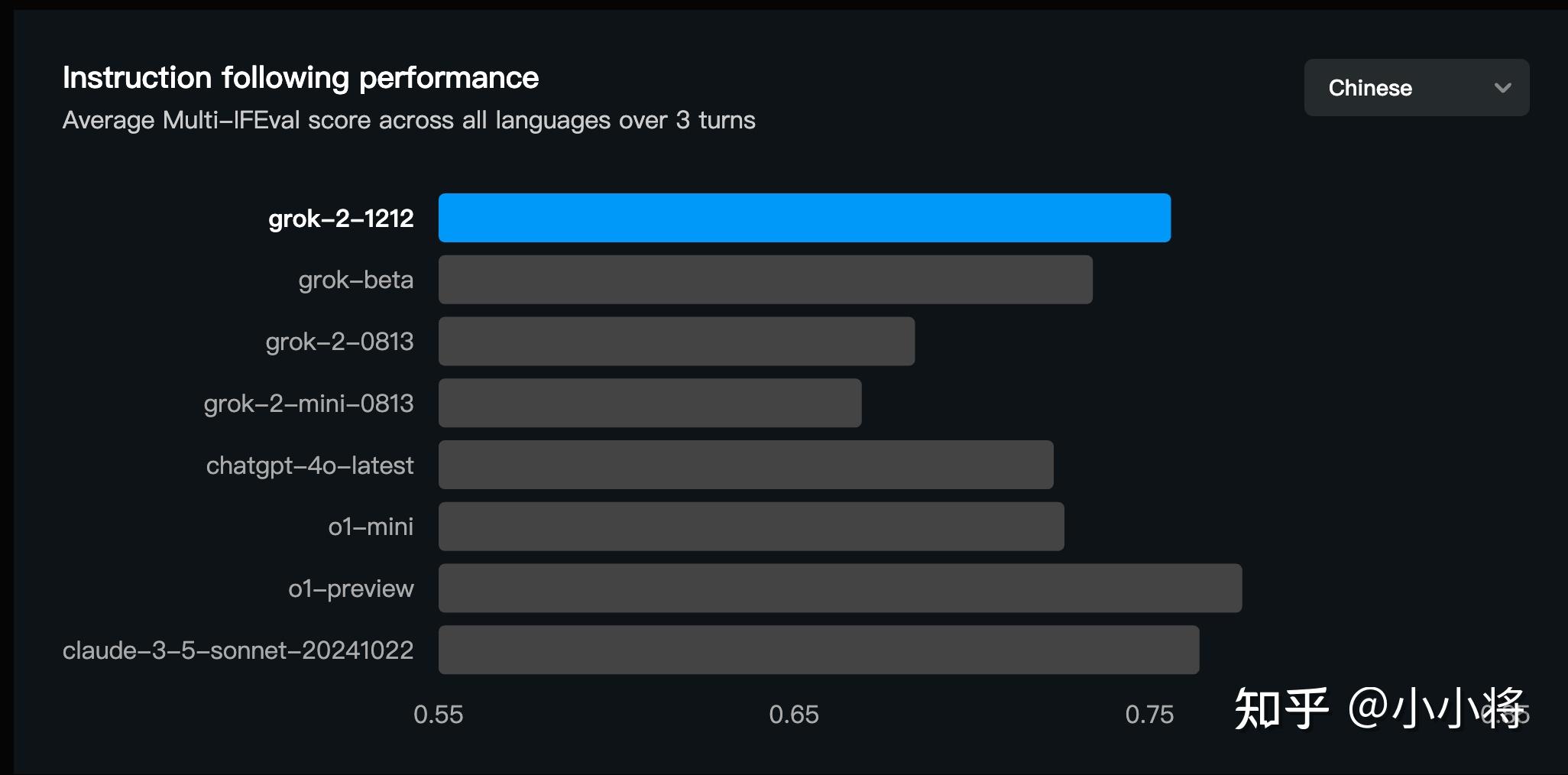Image resolution: width=1568 pixels, height=775 pixels.
Task: Select the claude-3-5-sonnet-20241022 bar
Action: click(x=818, y=650)
